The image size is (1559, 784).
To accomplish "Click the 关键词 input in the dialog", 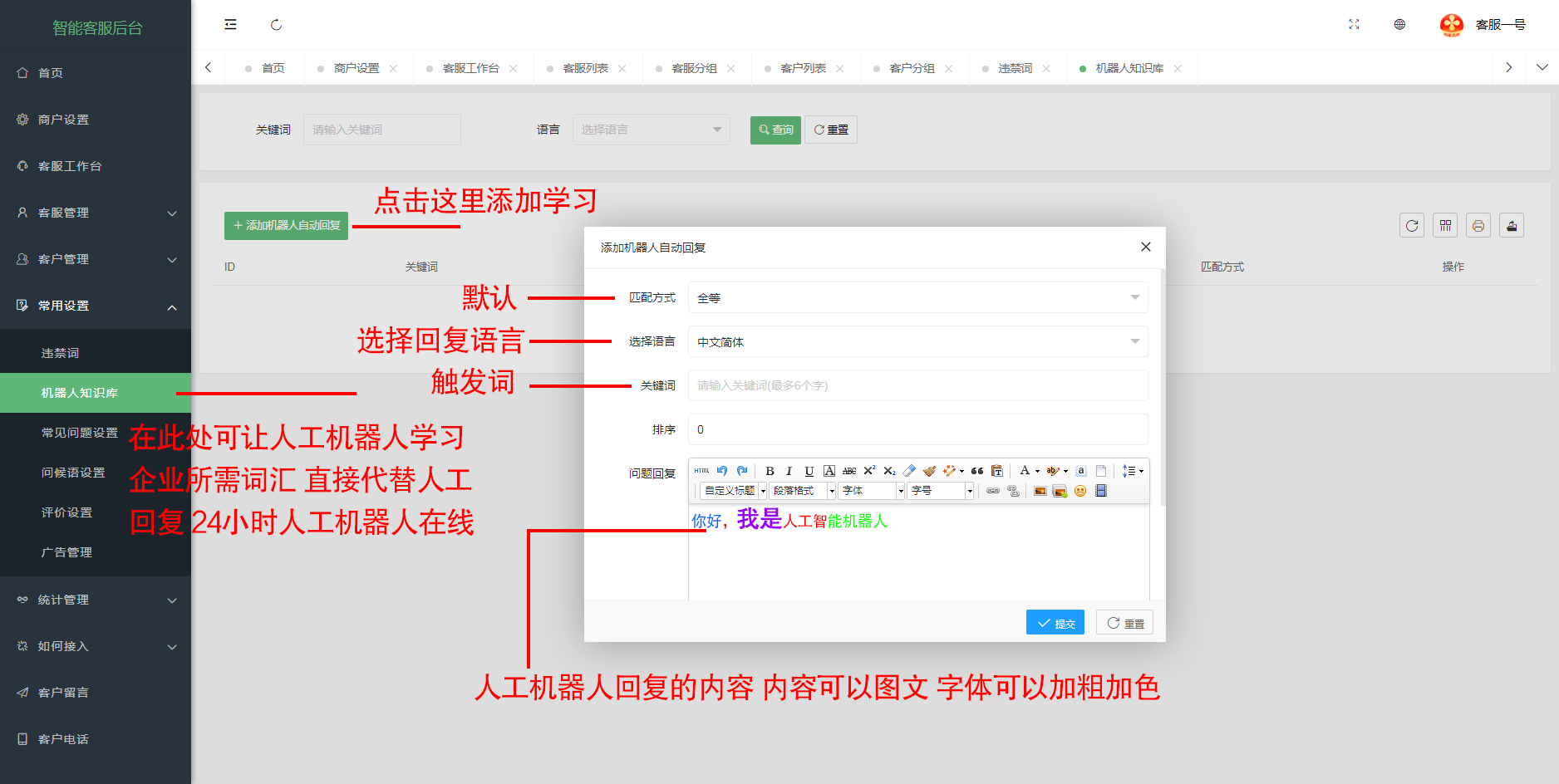I will tap(917, 385).
